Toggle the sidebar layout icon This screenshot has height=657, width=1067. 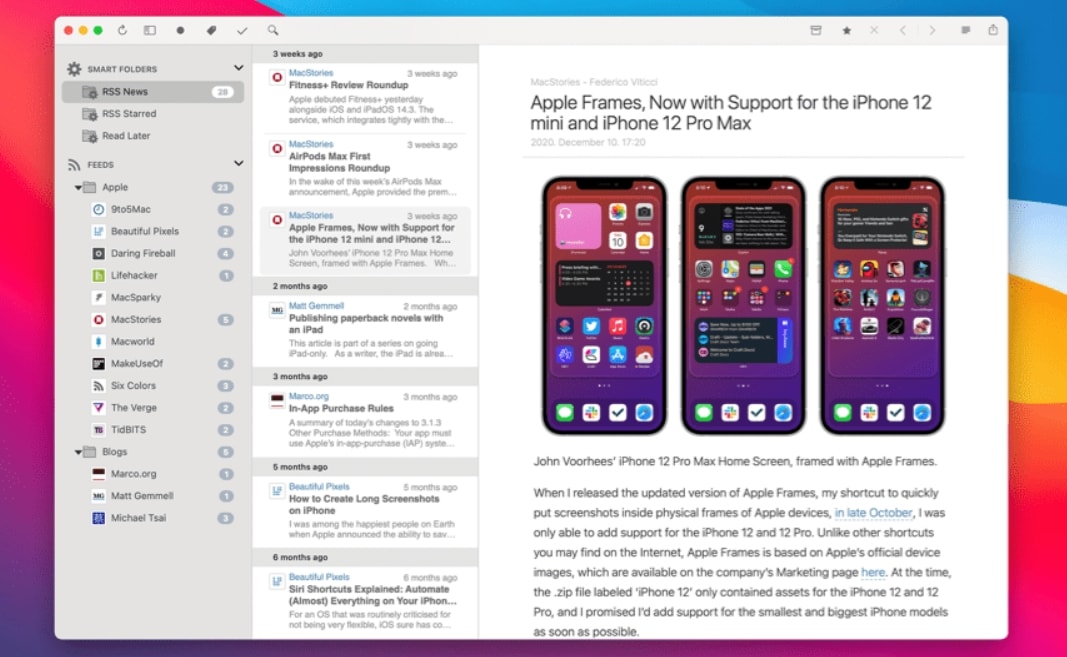[150, 31]
